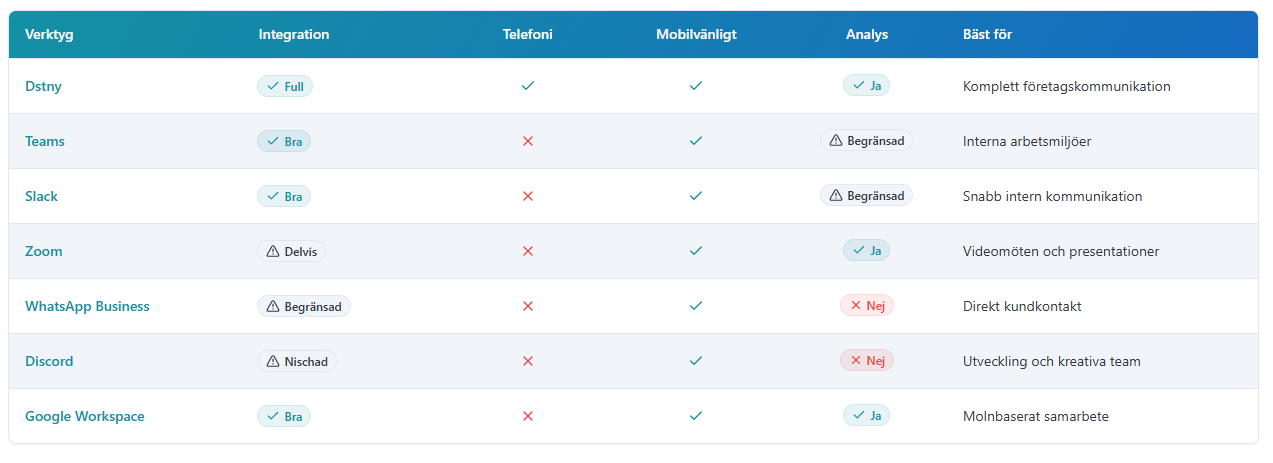Select the Integration column header
This screenshot has height=463, width=1273.
click(x=294, y=34)
